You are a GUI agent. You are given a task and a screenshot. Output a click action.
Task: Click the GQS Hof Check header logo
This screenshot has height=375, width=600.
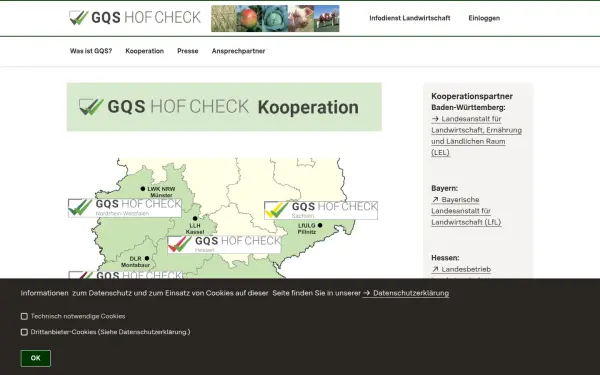coord(135,18)
